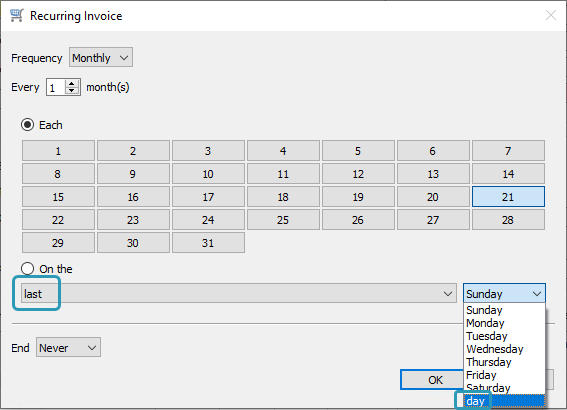This screenshot has height=410, width=567.
Task: Increase the month interval with up arrow
Action: click(72, 84)
